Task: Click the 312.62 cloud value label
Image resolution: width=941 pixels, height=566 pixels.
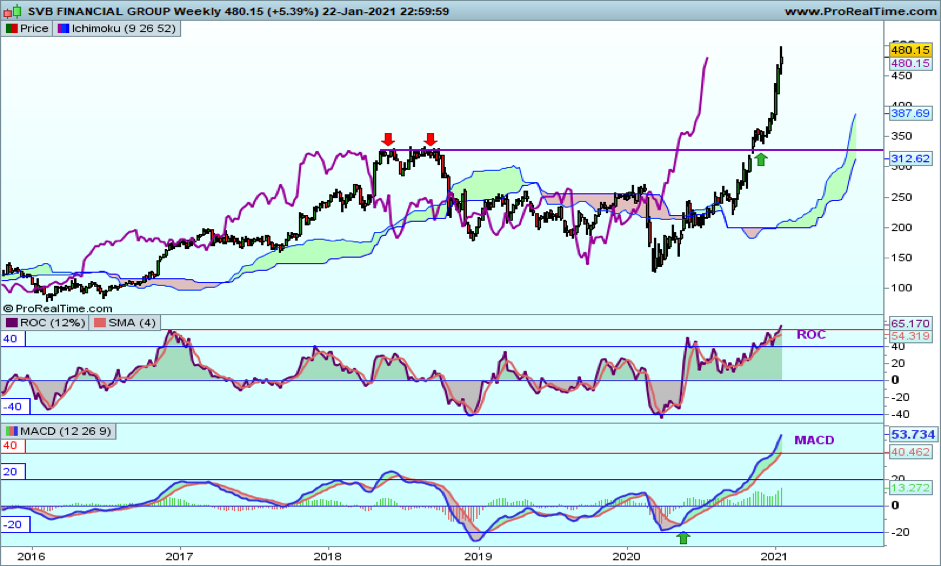Action: (910, 158)
